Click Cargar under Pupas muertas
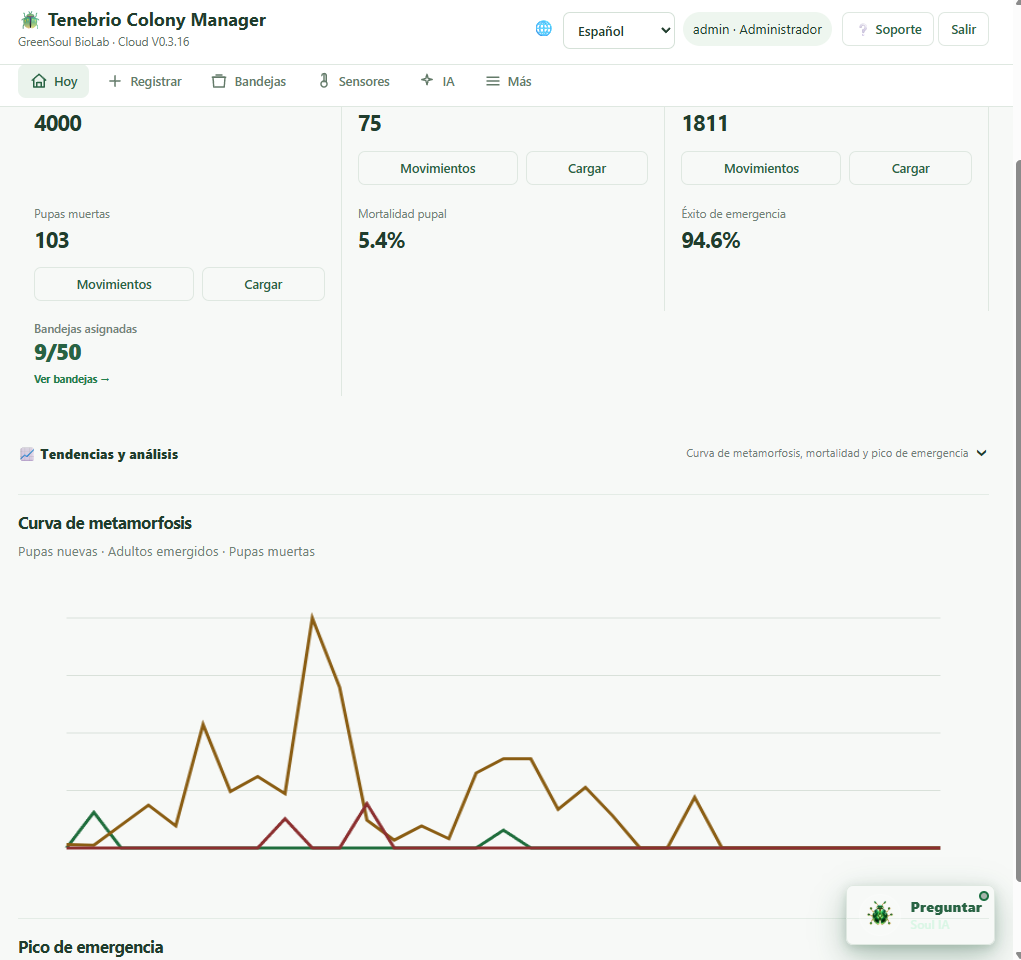1021x960 pixels. (263, 284)
